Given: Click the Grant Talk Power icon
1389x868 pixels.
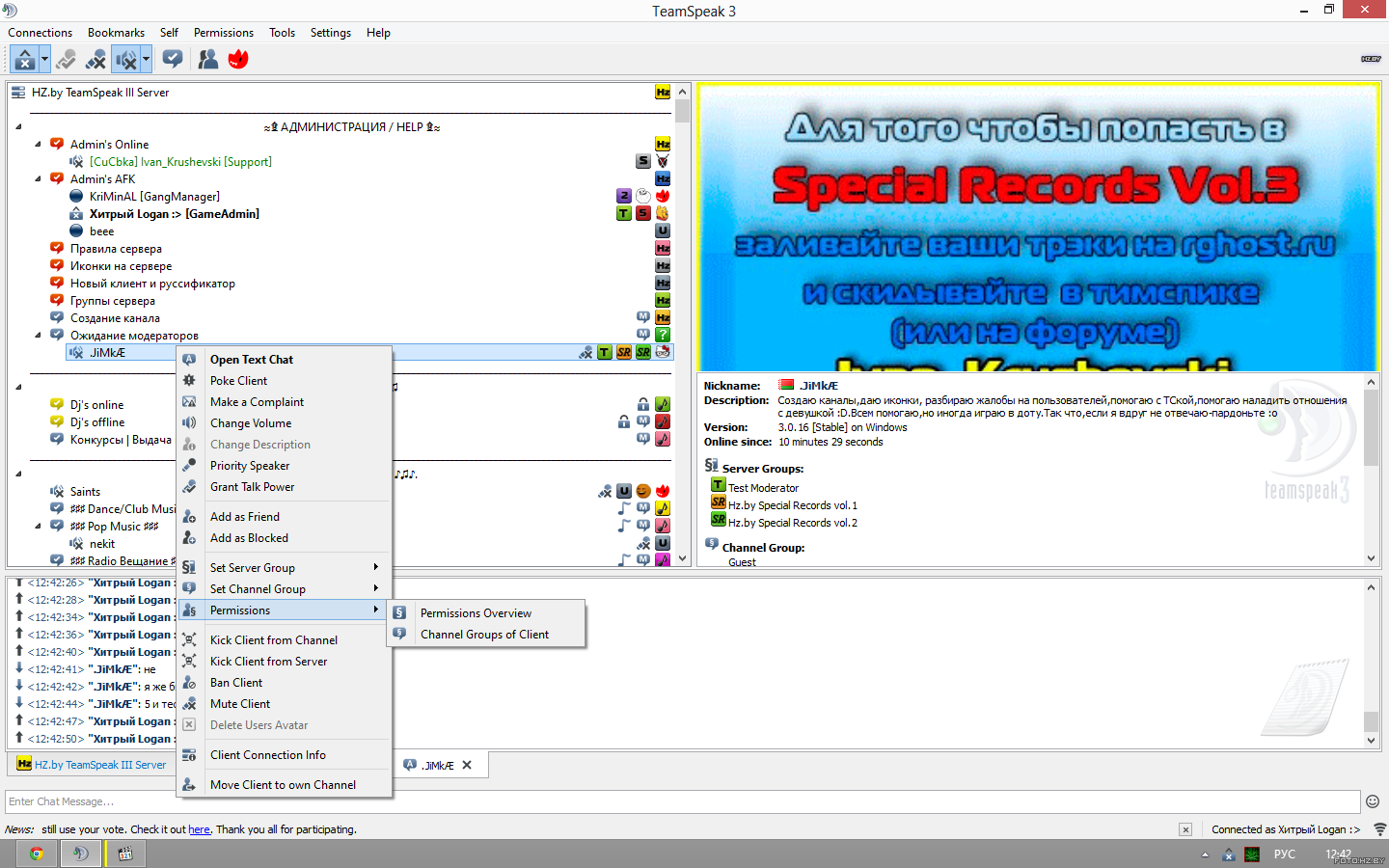Looking at the screenshot, I should tap(190, 486).
